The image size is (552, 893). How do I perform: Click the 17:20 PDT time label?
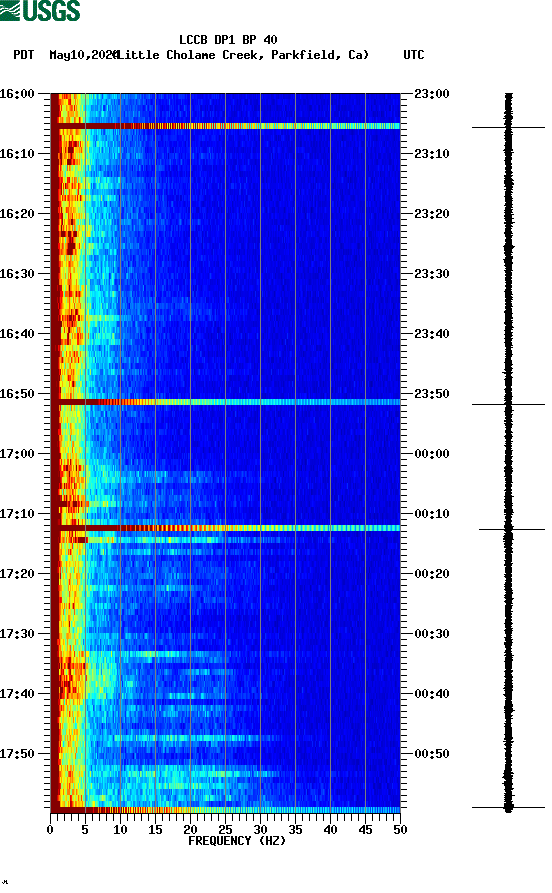pyautogui.click(x=17, y=574)
